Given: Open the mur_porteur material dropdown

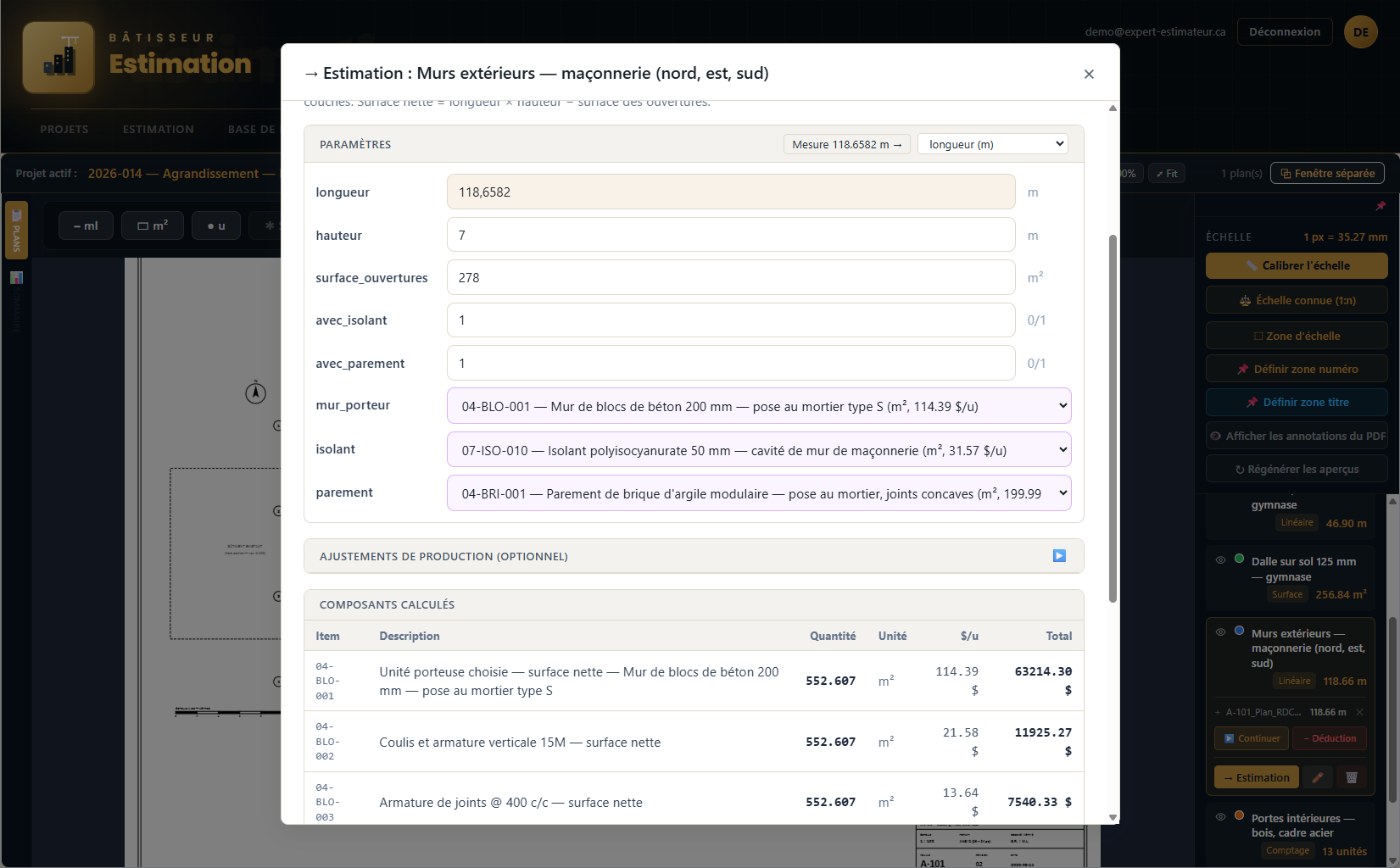Looking at the screenshot, I should (x=759, y=406).
